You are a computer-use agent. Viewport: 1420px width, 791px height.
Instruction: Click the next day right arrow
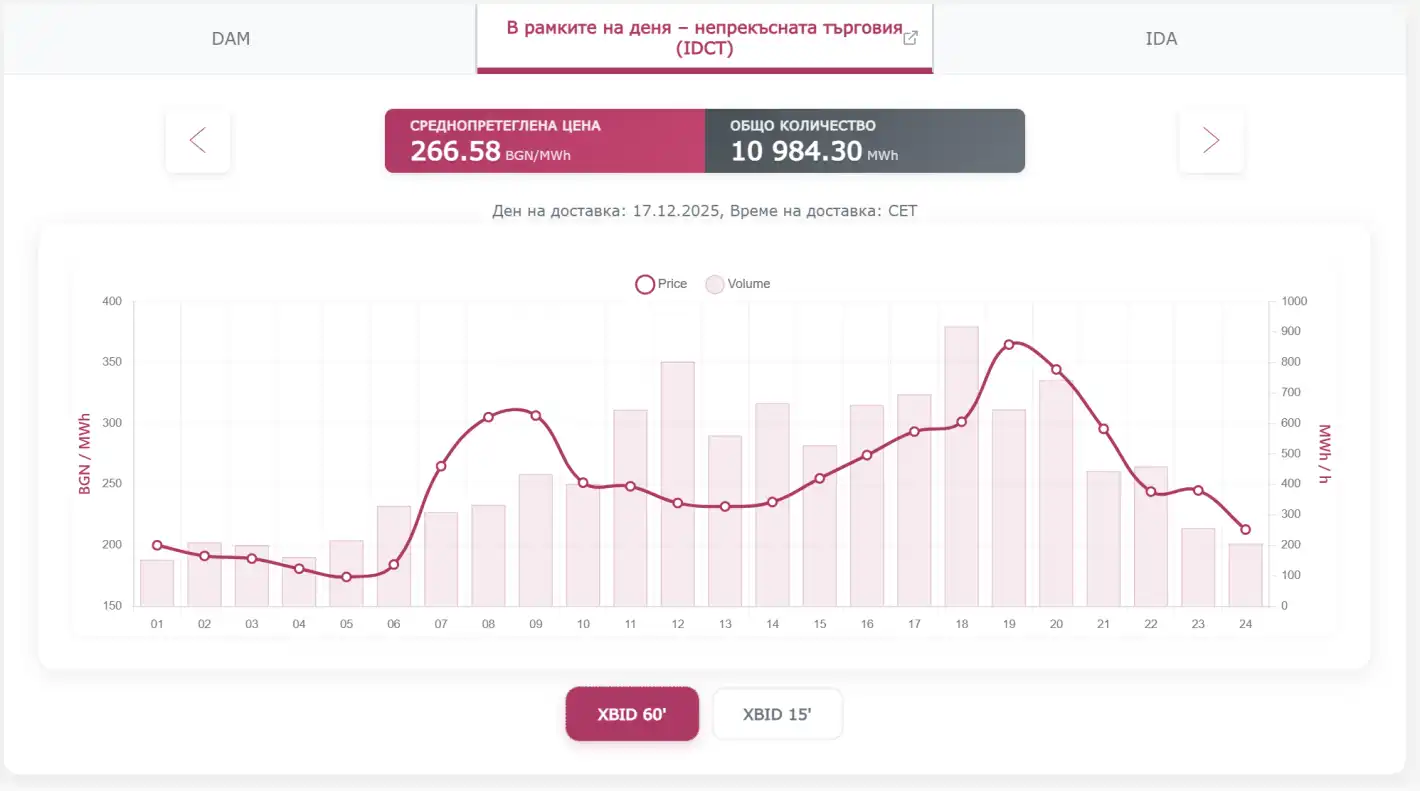click(x=1211, y=141)
